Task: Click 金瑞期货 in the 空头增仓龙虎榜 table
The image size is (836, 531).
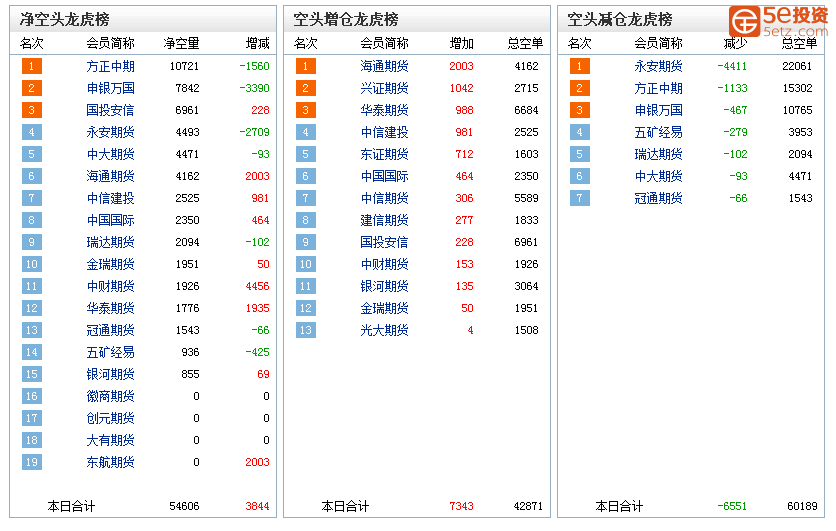Action: coord(384,308)
